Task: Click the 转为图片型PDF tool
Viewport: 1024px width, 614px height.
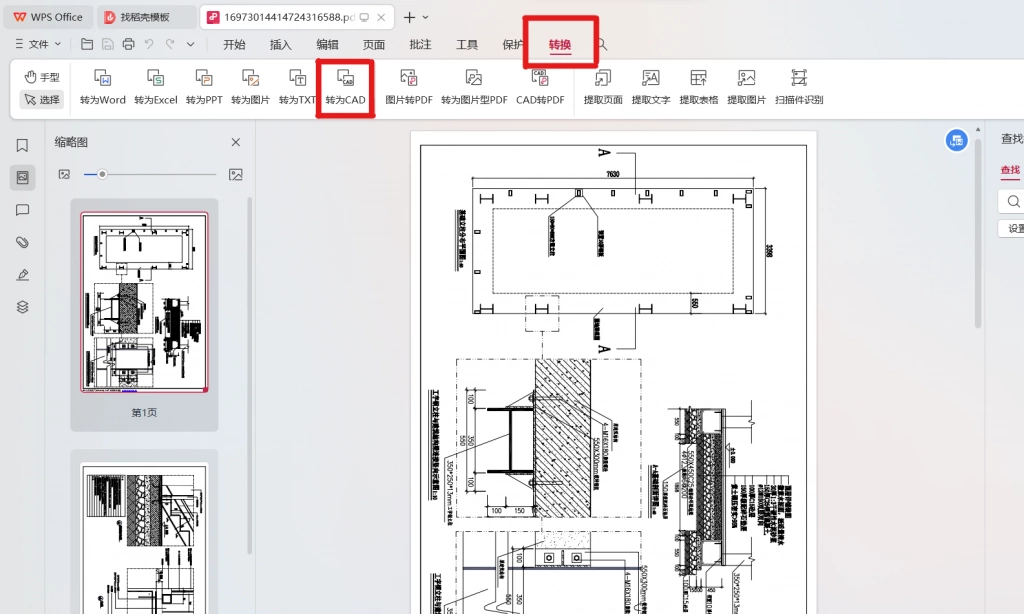Action: [474, 86]
